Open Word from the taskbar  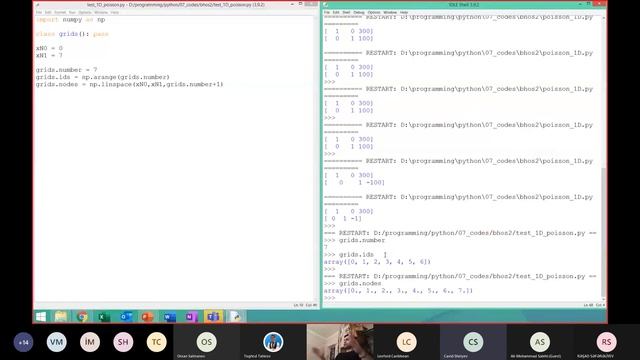169,317
